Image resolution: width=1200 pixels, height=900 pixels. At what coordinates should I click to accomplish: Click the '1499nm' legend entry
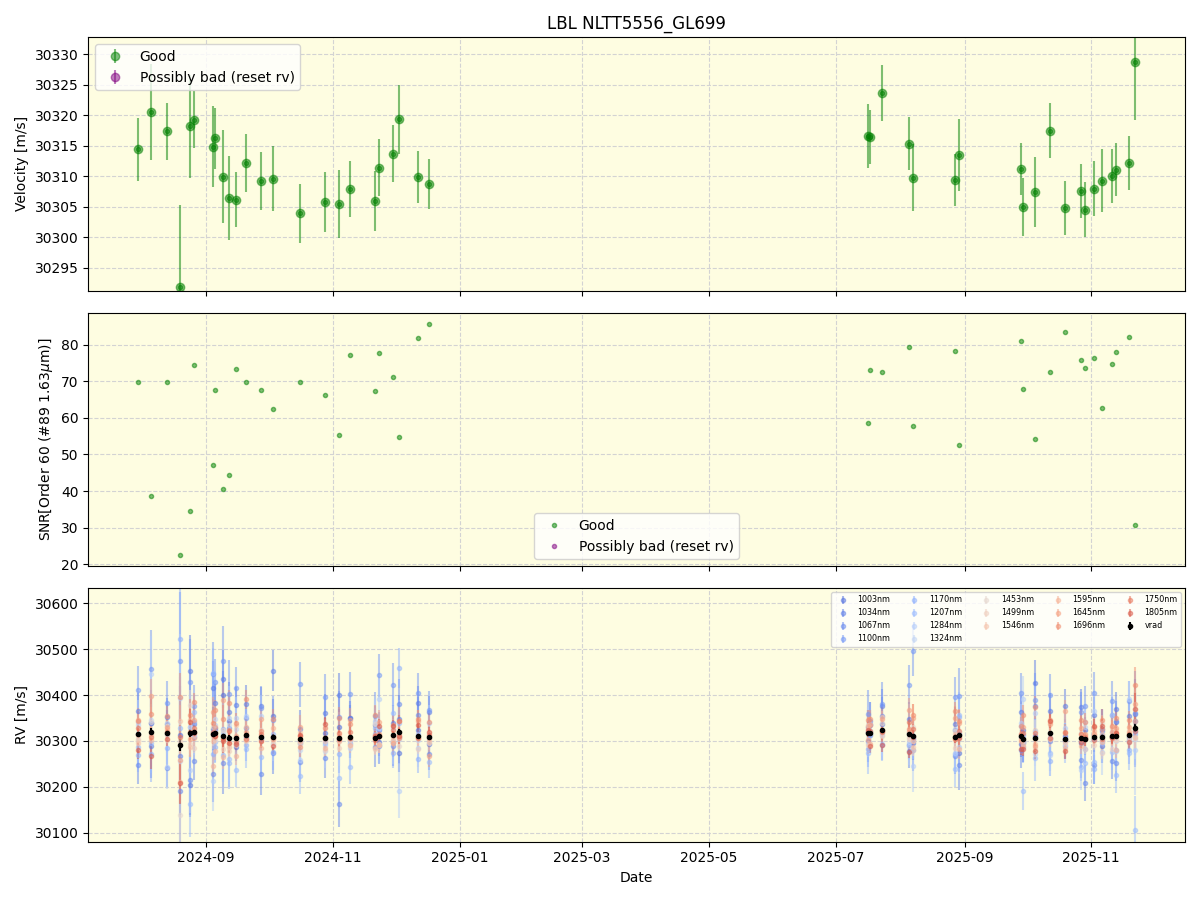pyautogui.click(x=1009, y=612)
